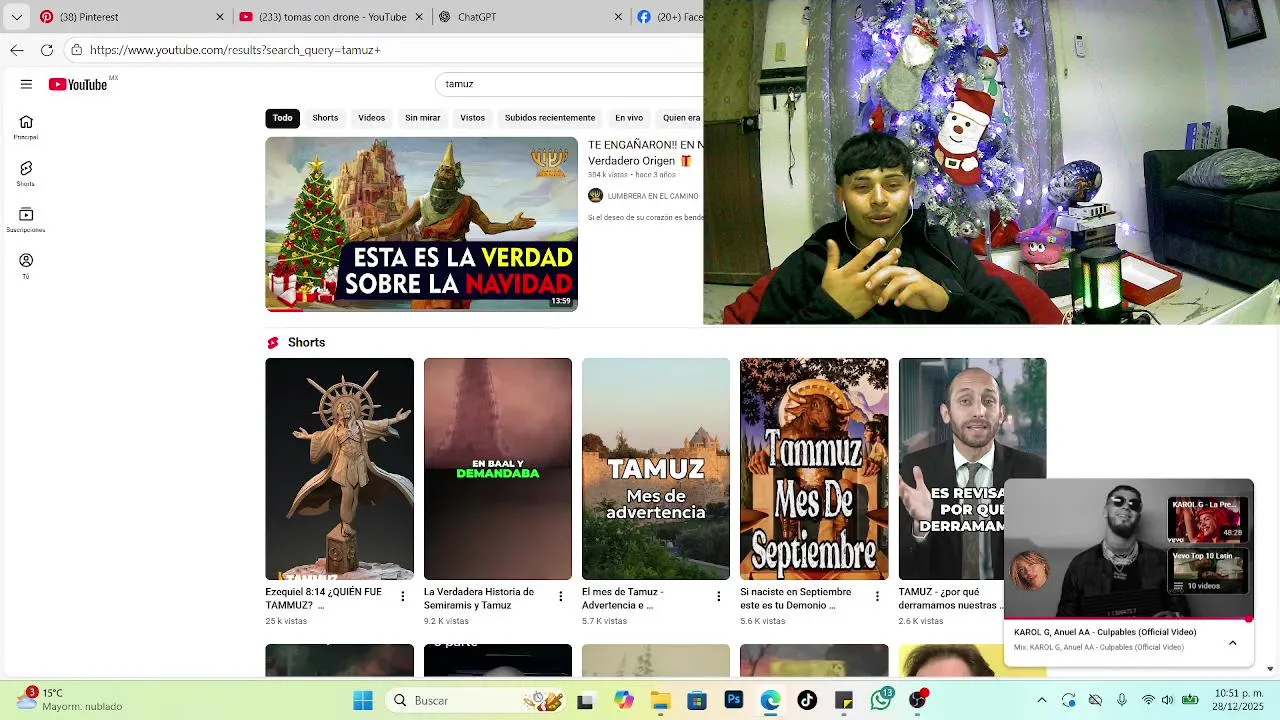Screen dimensions: 1280x720
Task: Select the Todo filter chip
Action: pyautogui.click(x=283, y=118)
